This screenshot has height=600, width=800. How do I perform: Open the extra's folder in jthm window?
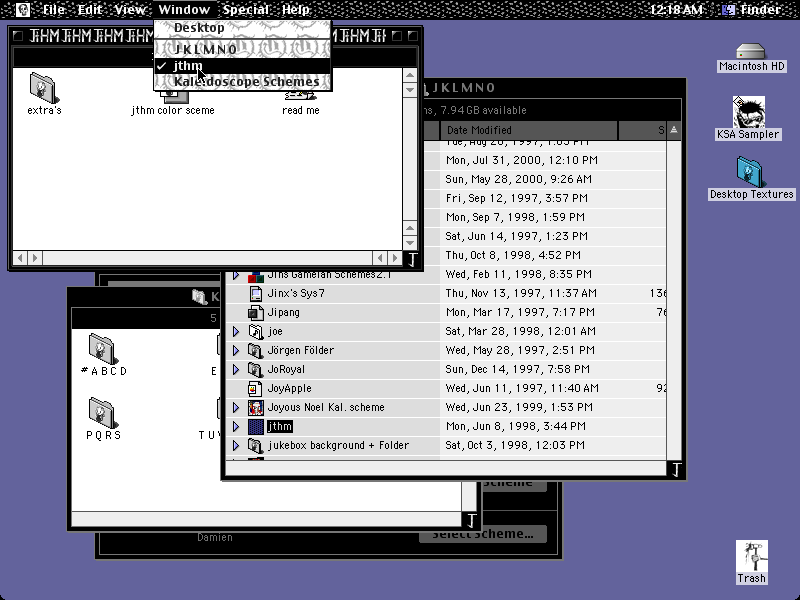click(43, 88)
